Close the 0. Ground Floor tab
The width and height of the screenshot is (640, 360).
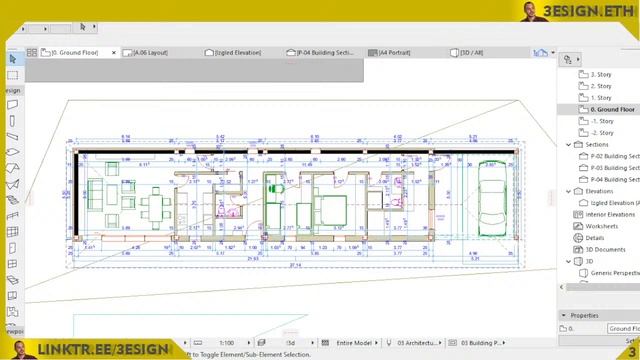tap(114, 53)
